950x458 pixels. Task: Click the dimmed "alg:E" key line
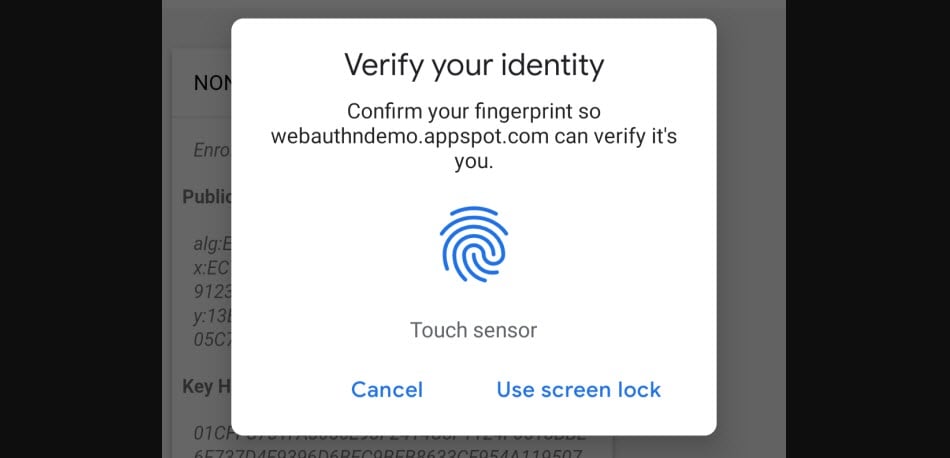click(x=212, y=242)
